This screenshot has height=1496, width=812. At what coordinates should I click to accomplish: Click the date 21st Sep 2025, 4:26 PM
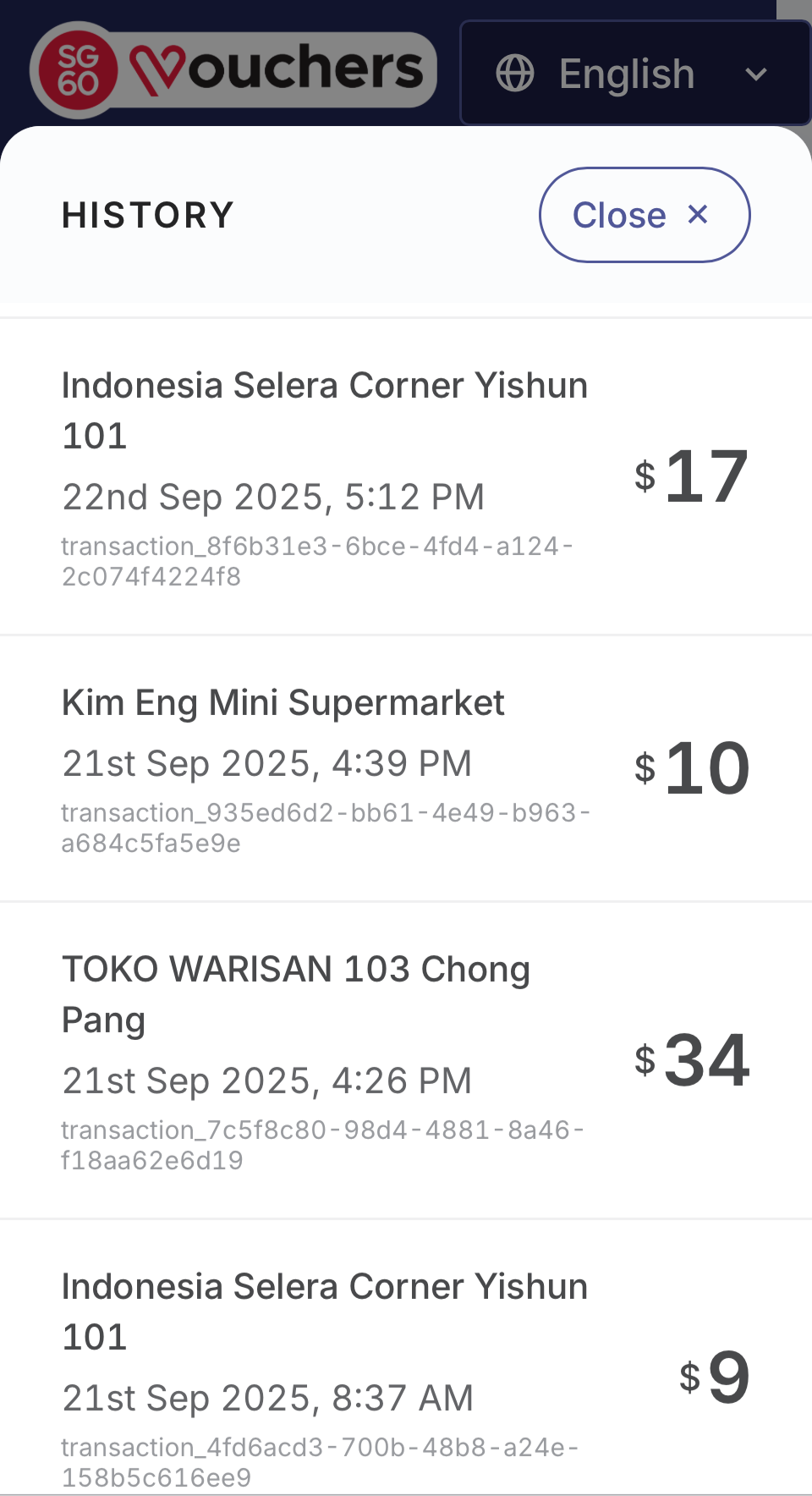(x=266, y=1081)
